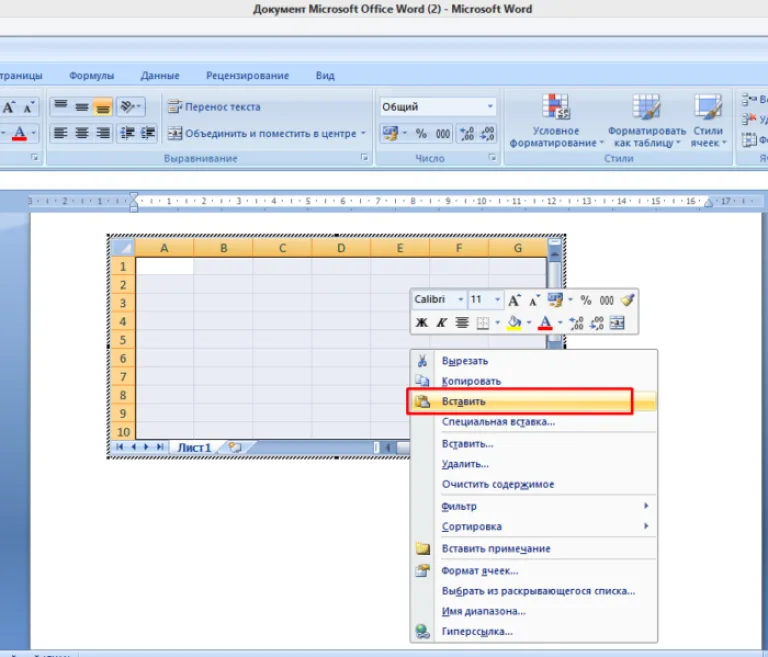The image size is (768, 657).
Task: Click Объединить и поместить в центре
Action: (x=262, y=133)
